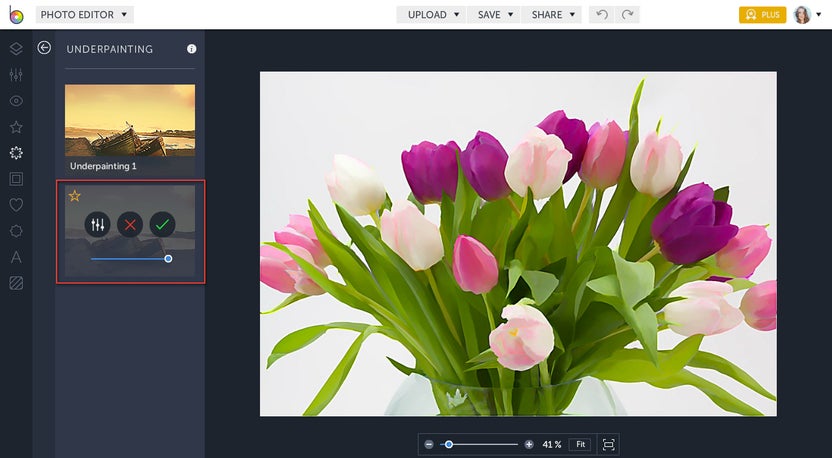Toggle fullscreen view icon

(x=609, y=444)
